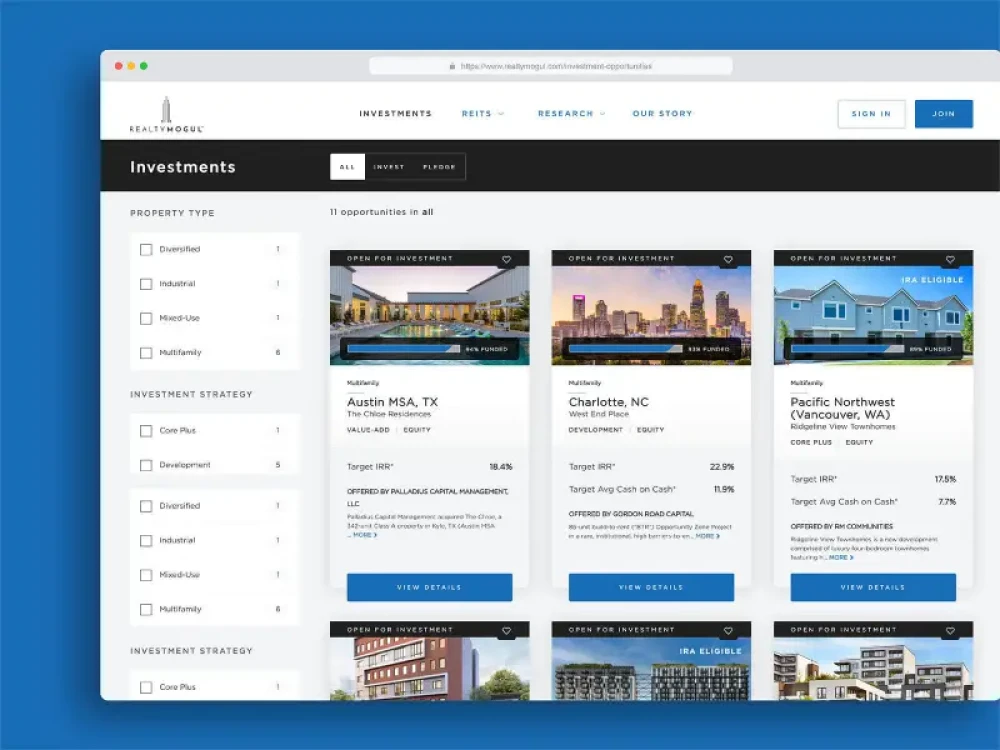The width and height of the screenshot is (1000, 750).
Task: Click heart icon on bottom-right property card
Action: pyautogui.click(x=950, y=631)
